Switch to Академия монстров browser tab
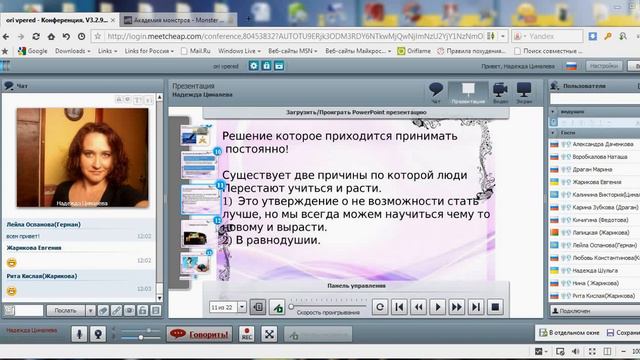The image size is (640, 360). [179, 20]
